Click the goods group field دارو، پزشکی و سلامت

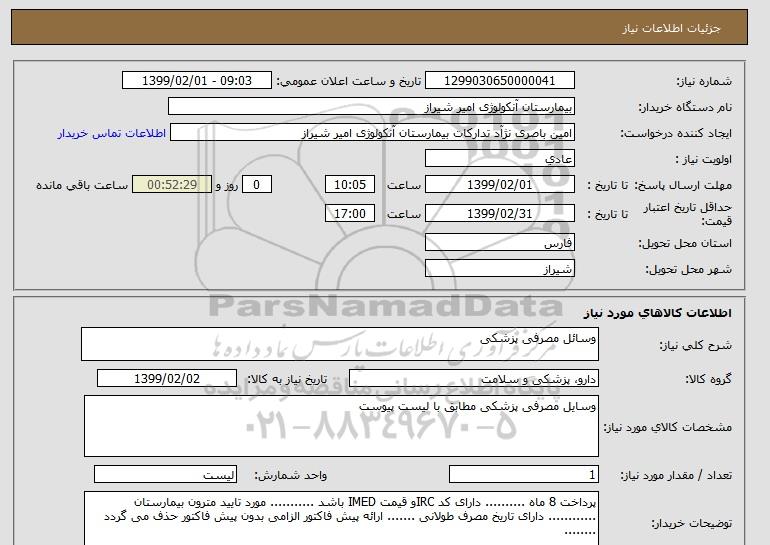point(474,379)
